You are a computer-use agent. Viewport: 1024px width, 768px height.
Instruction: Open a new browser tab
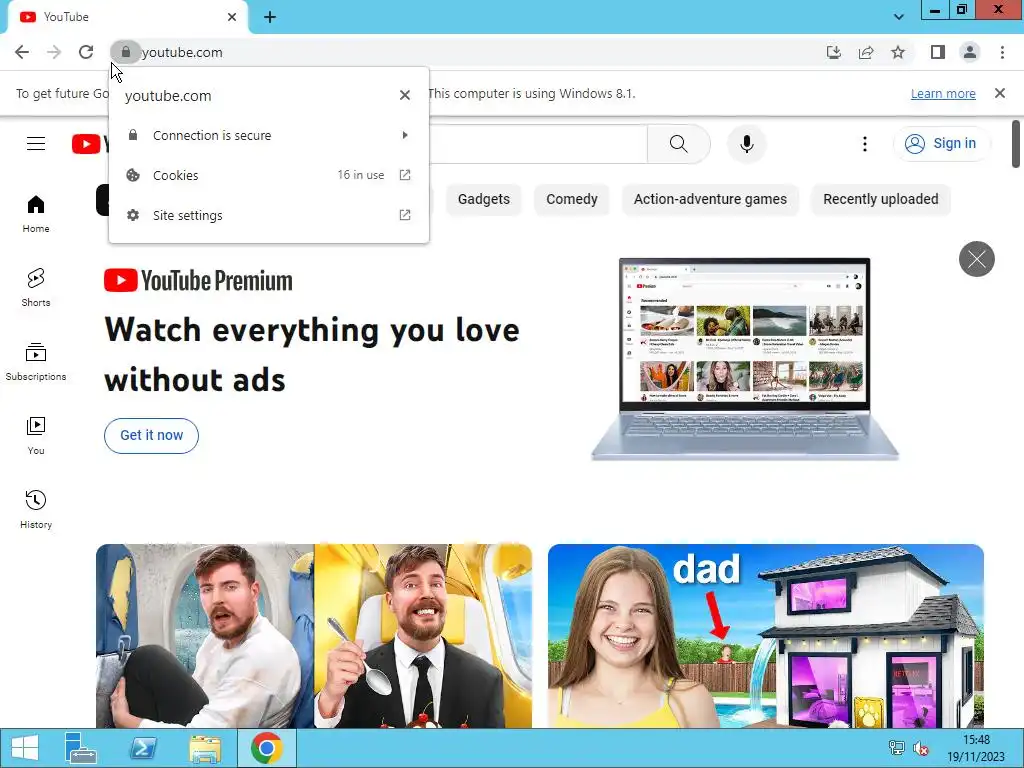point(270,17)
